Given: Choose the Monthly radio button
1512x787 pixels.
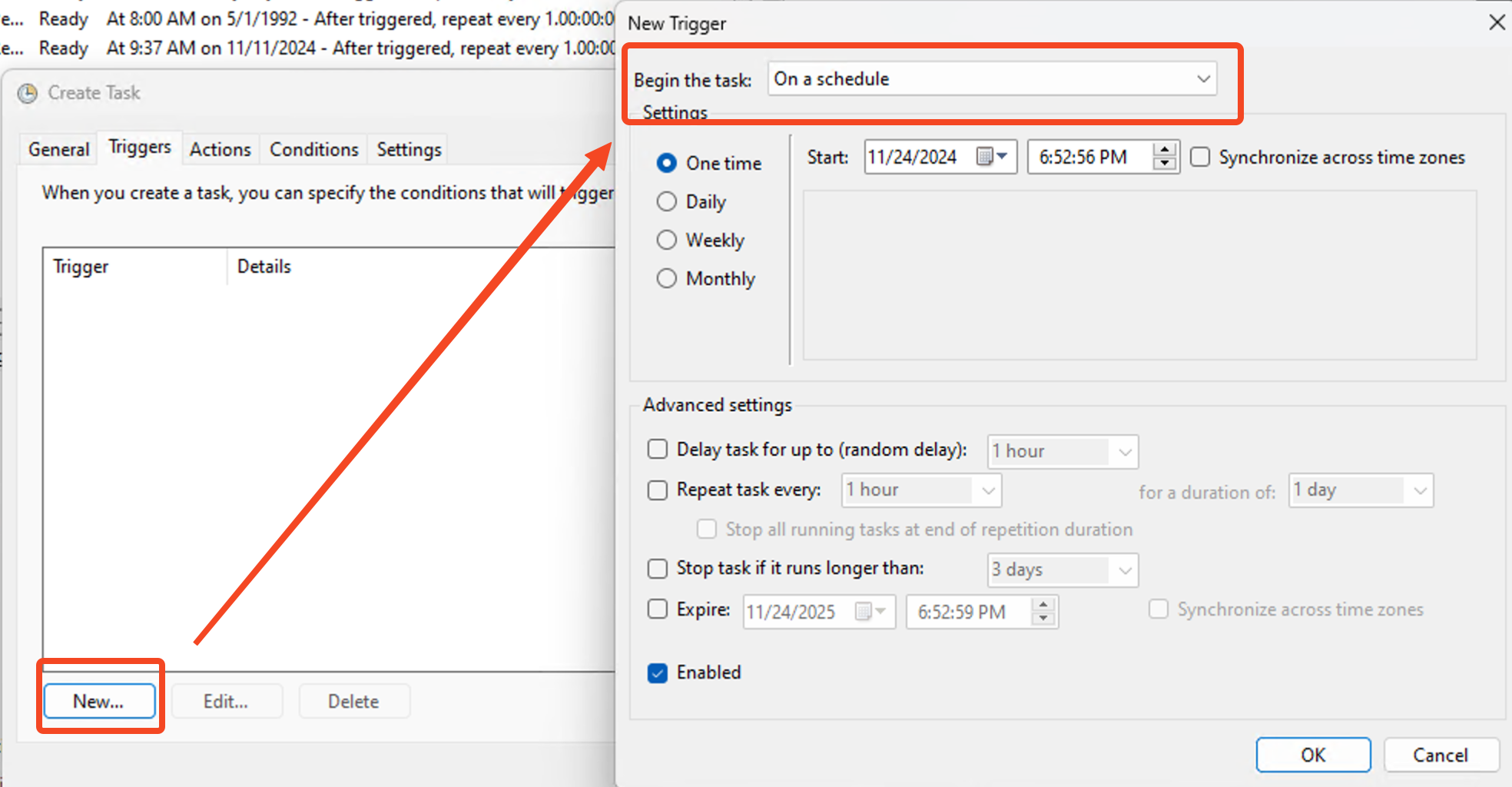Looking at the screenshot, I should [x=667, y=279].
